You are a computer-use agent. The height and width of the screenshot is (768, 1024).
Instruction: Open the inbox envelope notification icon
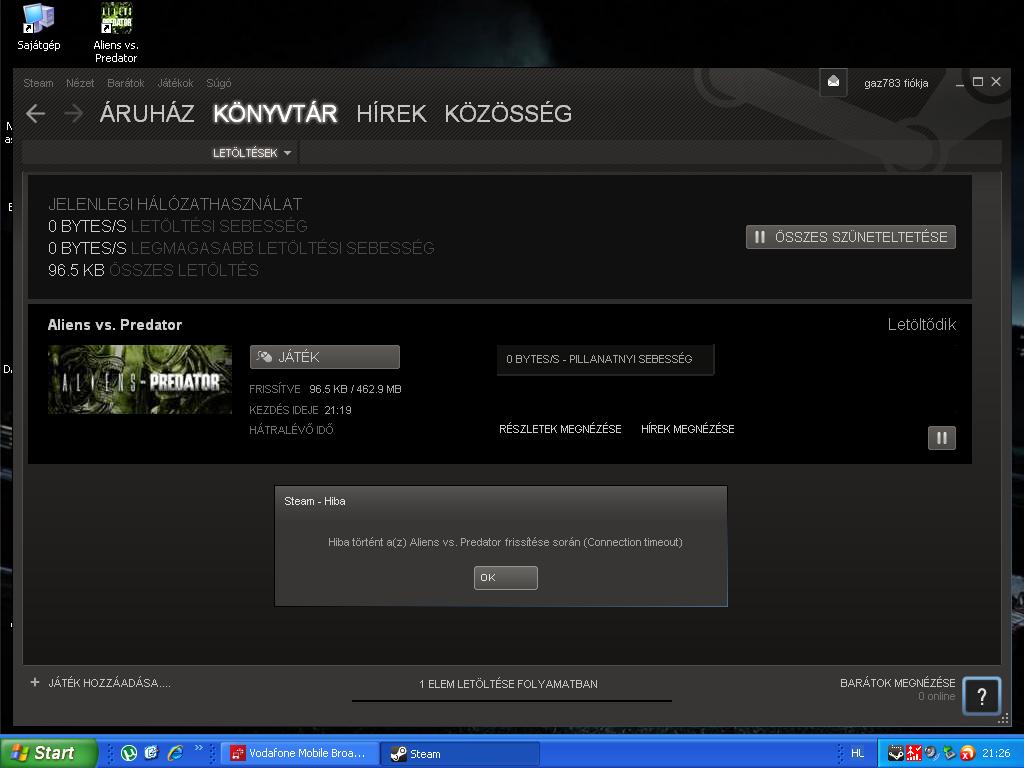pos(833,82)
